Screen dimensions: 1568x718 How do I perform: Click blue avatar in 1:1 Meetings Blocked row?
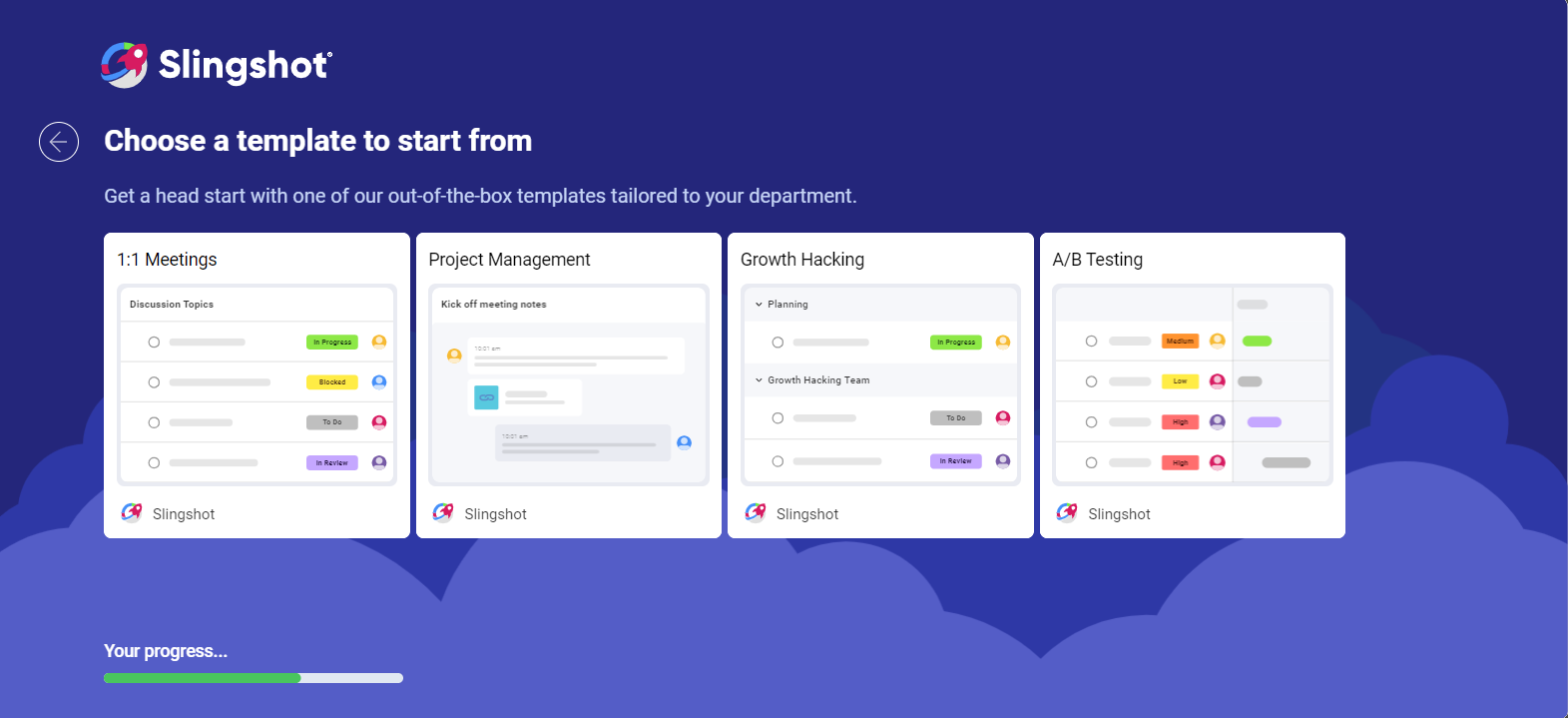coord(379,381)
